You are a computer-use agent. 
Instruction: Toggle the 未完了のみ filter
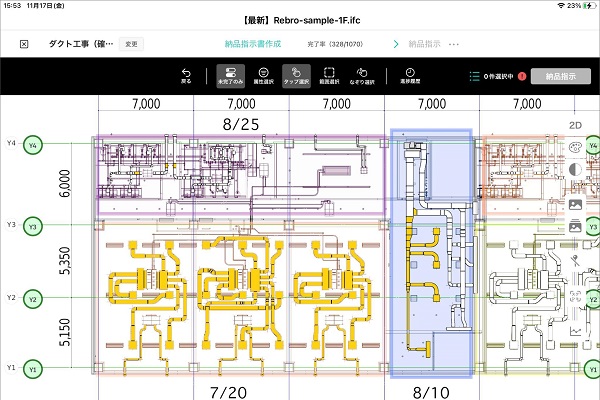pyautogui.click(x=228, y=75)
